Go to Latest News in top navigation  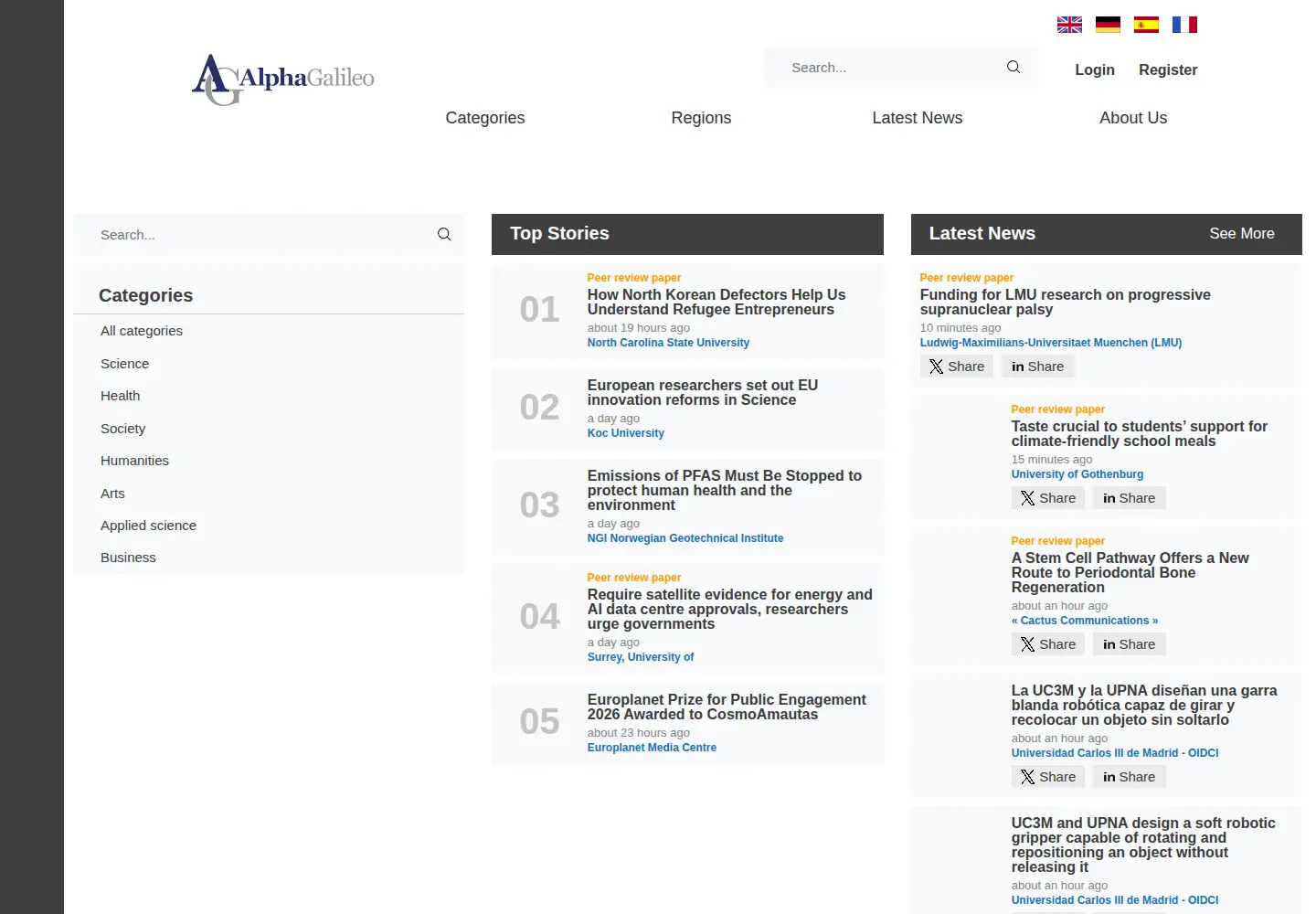918,118
